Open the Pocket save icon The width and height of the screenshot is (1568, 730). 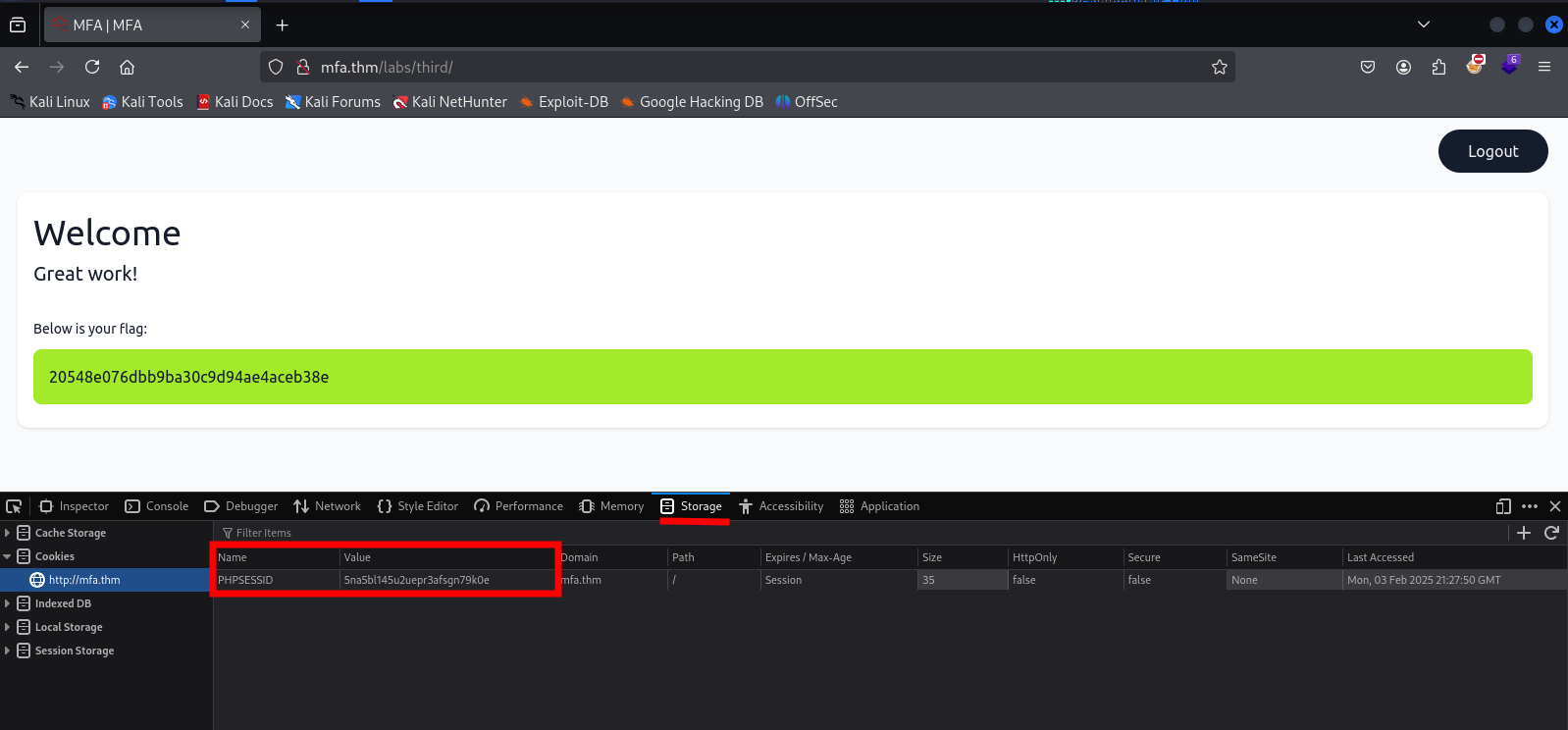(x=1368, y=67)
